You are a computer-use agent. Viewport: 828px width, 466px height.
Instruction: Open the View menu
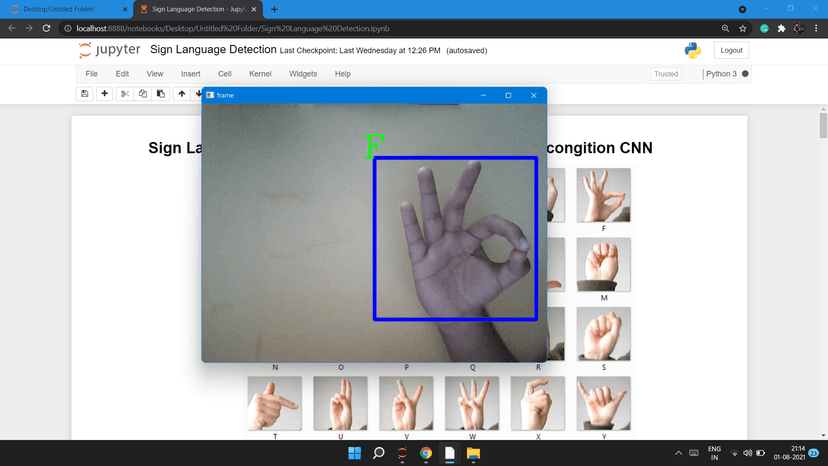155,74
